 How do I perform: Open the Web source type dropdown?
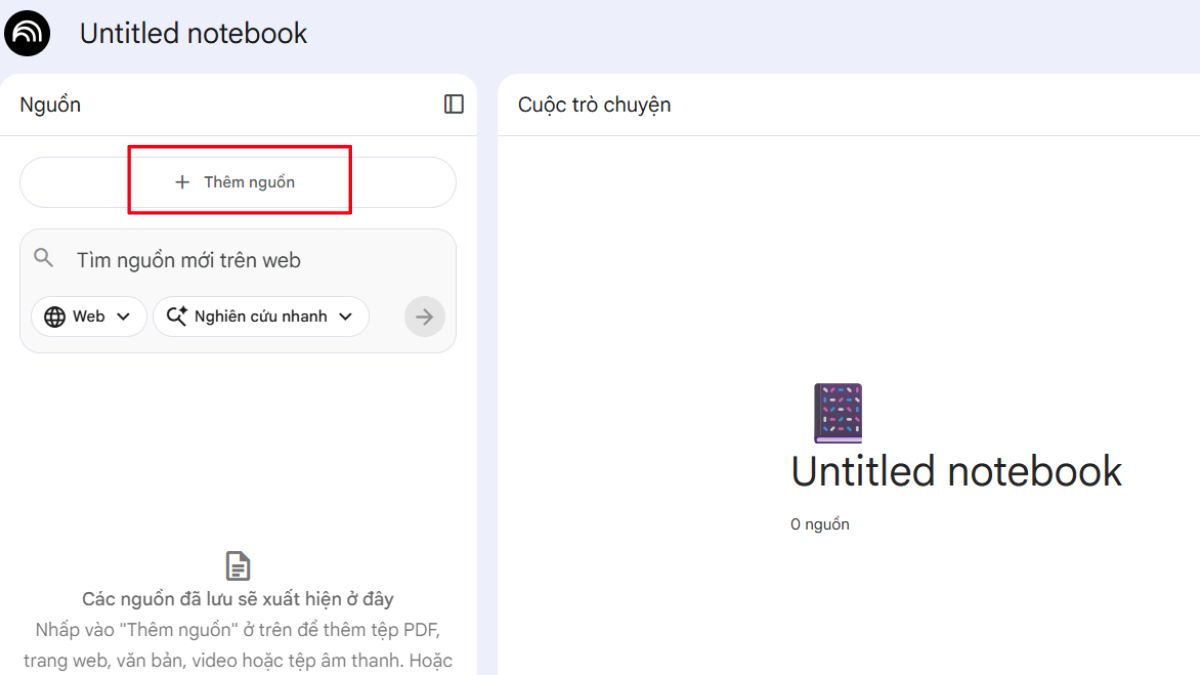88,316
